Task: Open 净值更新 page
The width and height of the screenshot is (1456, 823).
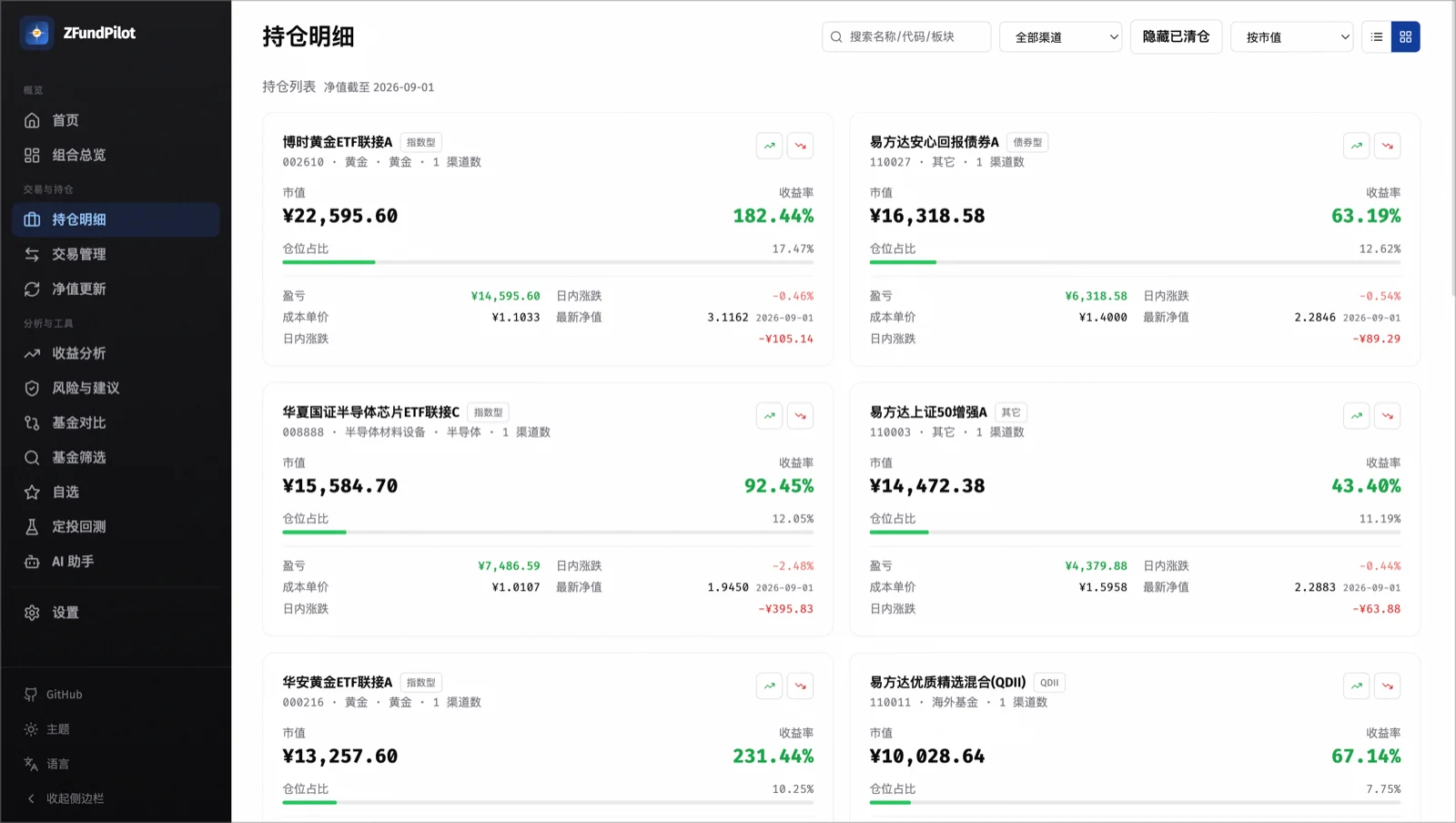Action: (x=116, y=289)
